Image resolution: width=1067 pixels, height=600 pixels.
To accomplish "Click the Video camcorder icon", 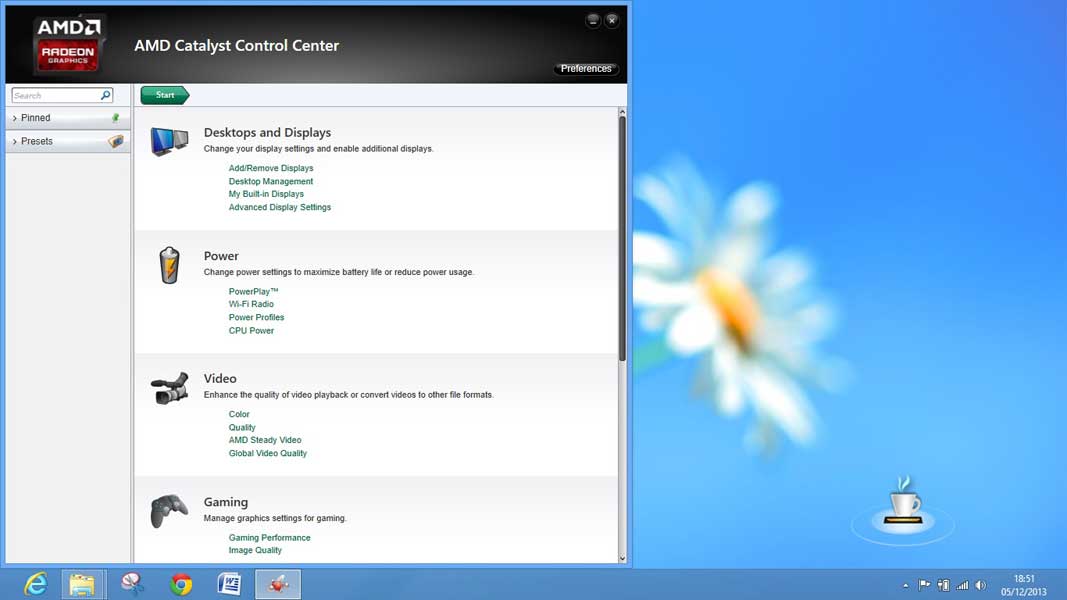I will click(169, 388).
